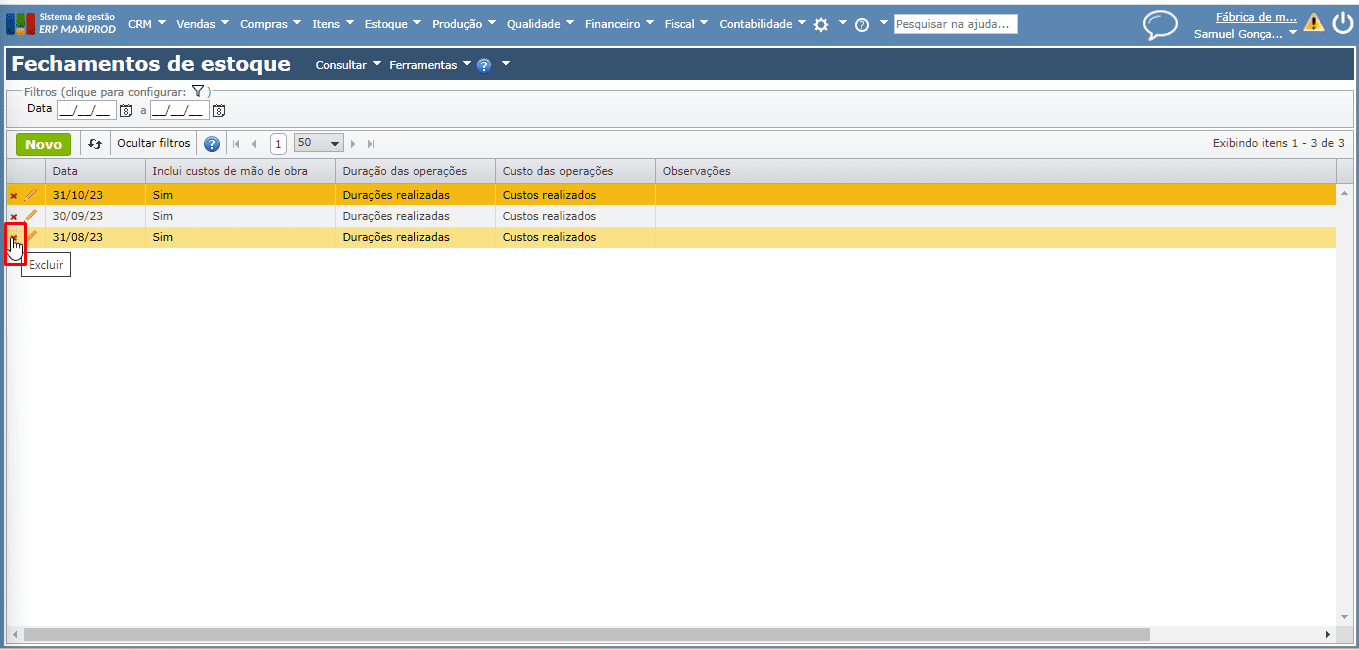This screenshot has width=1359, height=650.
Task: Click the blue help icon in grid toolbar
Action: pyautogui.click(x=212, y=144)
